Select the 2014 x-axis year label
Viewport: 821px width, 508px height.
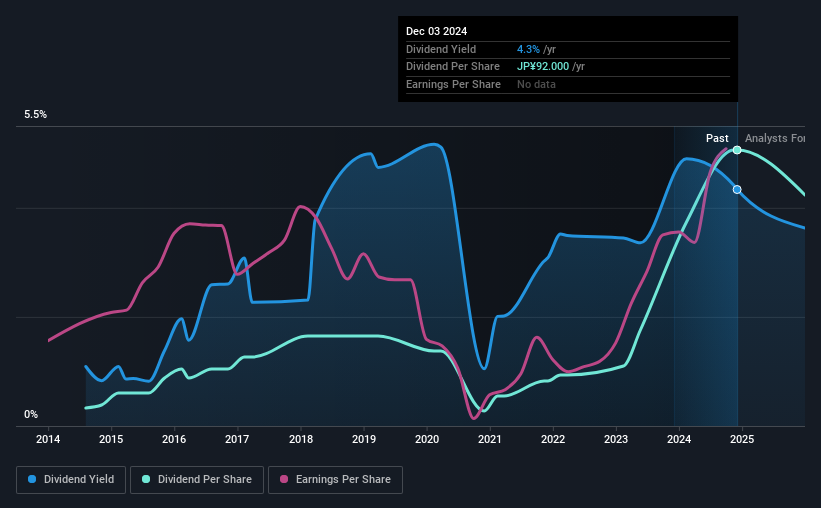pos(49,439)
